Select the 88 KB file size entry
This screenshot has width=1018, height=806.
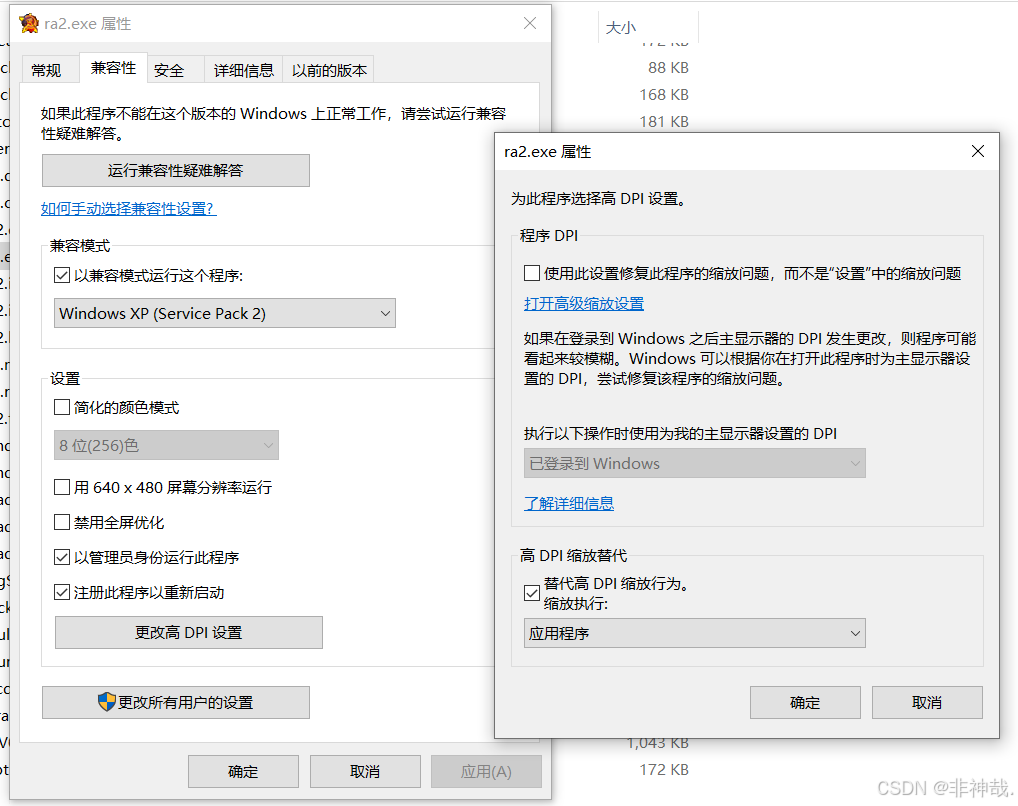click(x=668, y=68)
